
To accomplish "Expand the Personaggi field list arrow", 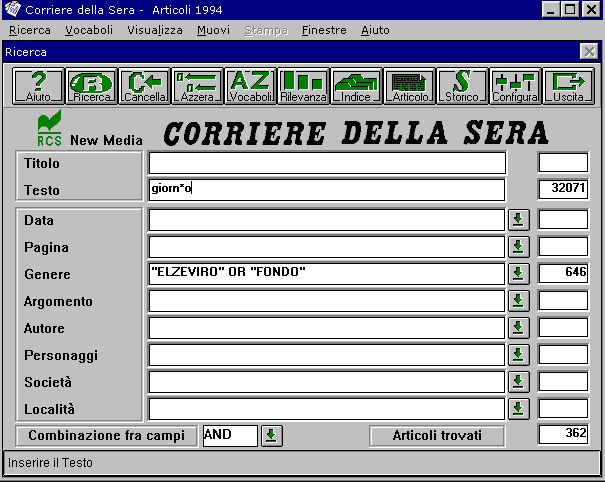I will coord(519,355).
